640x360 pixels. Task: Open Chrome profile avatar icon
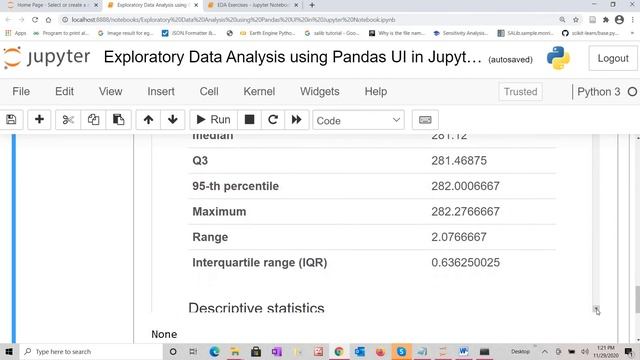[x=619, y=20]
